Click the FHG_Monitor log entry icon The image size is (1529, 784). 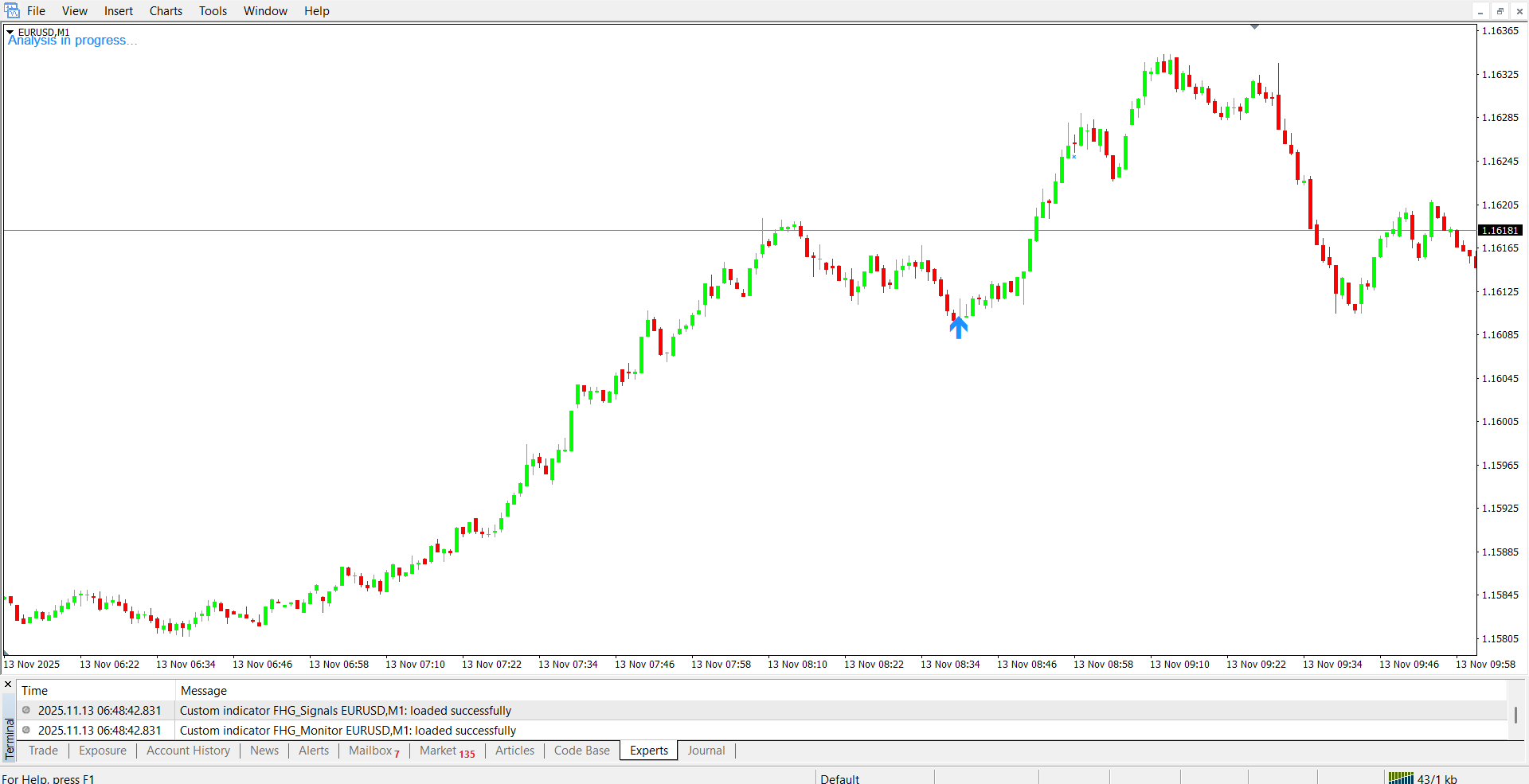pyautogui.click(x=26, y=730)
